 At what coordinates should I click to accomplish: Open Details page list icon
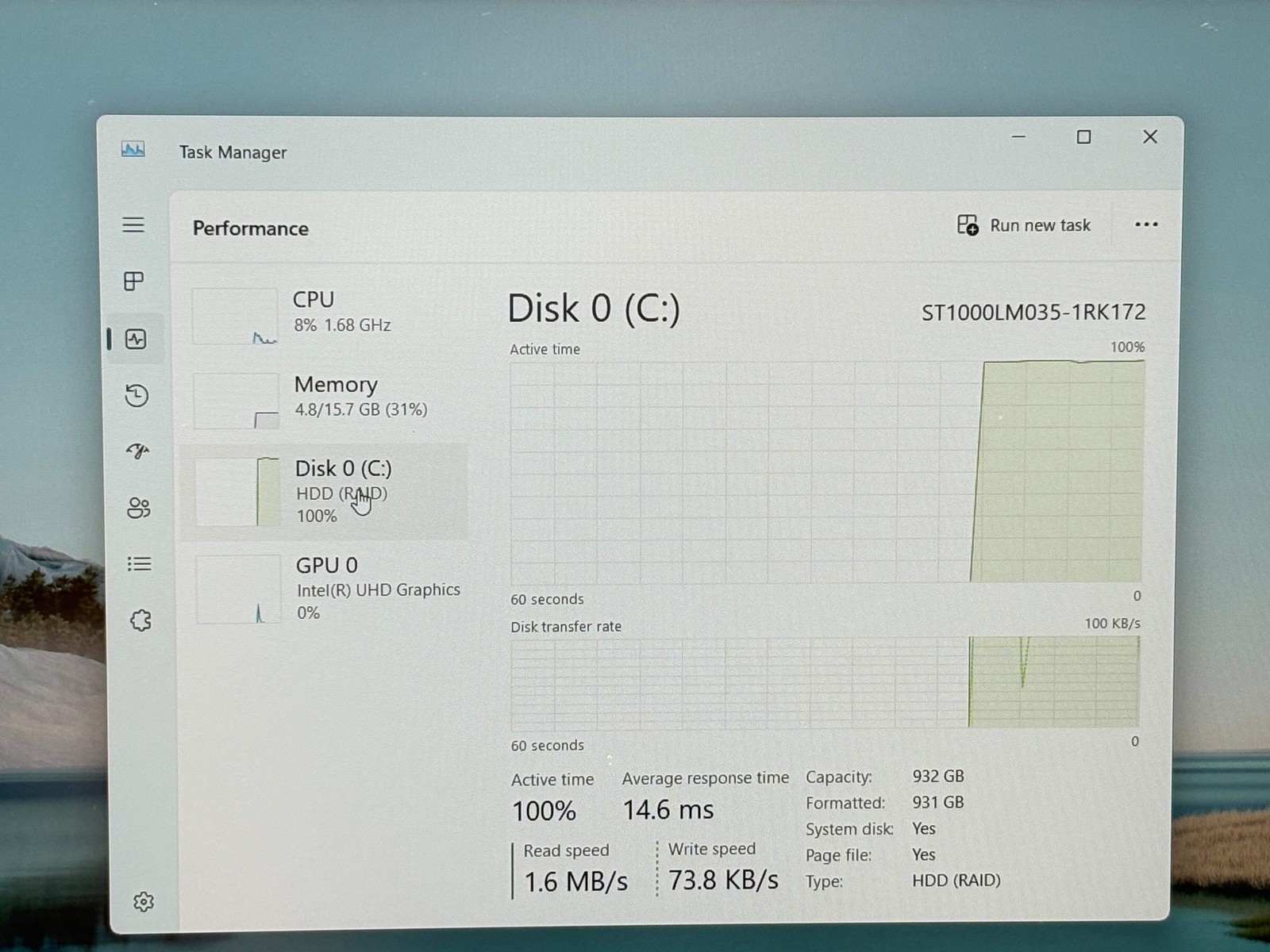pos(139,564)
